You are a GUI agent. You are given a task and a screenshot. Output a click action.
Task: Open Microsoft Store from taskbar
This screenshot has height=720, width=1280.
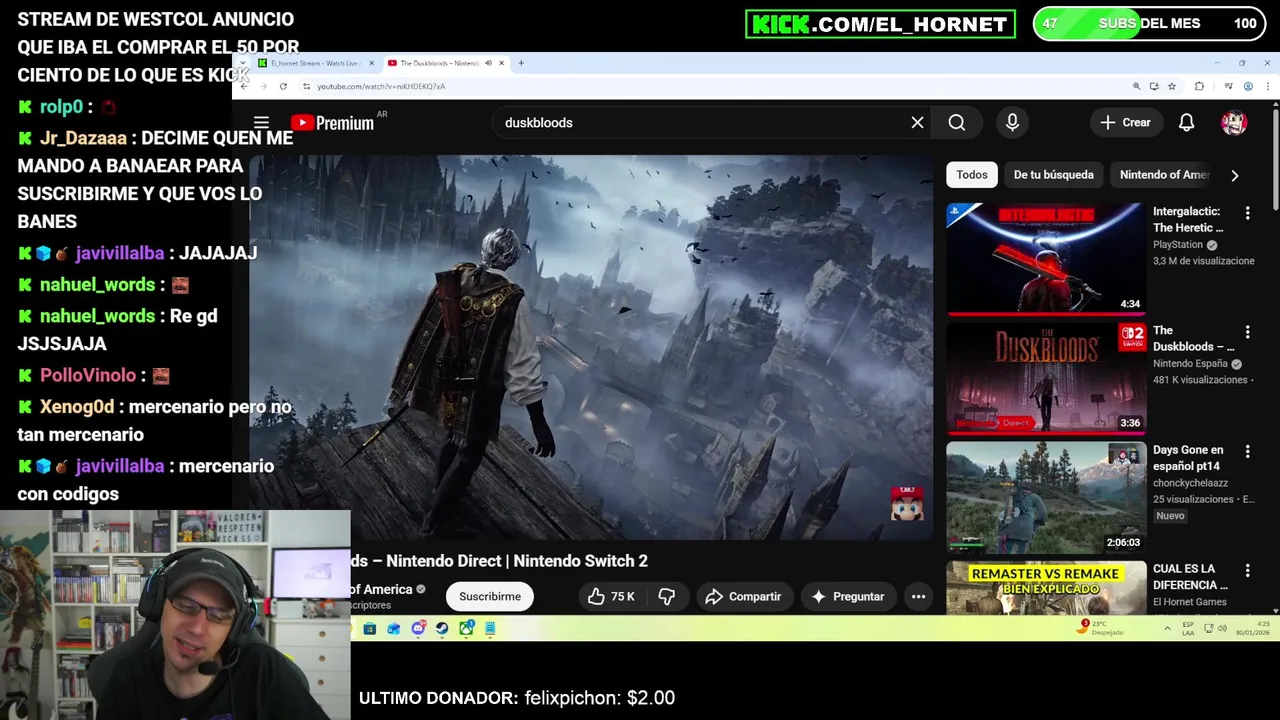(369, 628)
